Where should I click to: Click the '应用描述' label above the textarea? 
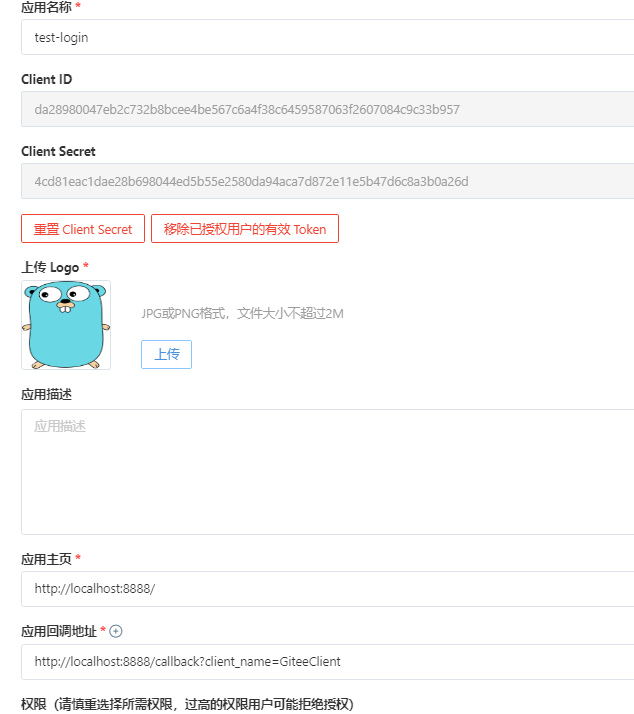point(46,394)
